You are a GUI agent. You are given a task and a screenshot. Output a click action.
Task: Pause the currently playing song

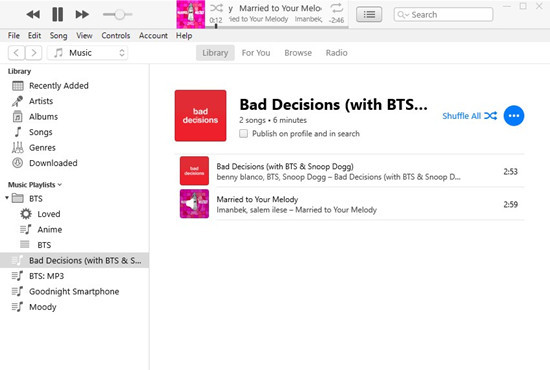[x=58, y=14]
